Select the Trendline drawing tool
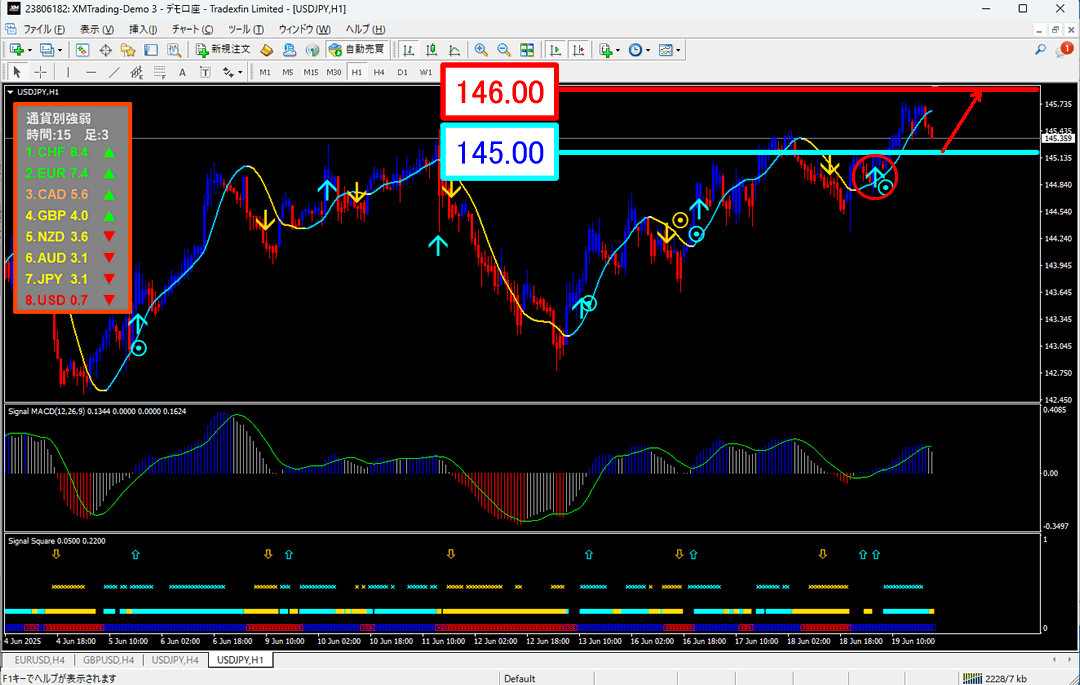 [x=114, y=72]
